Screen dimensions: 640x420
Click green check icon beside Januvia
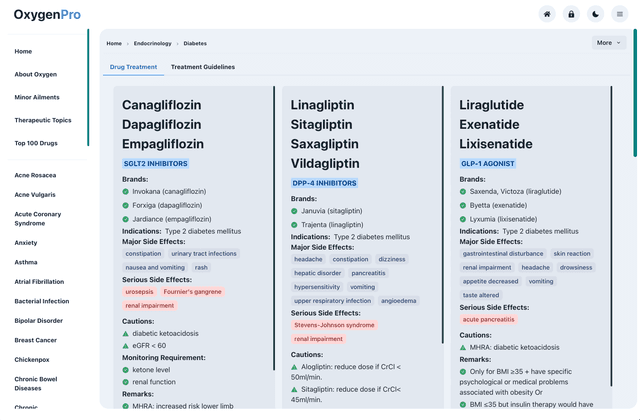point(294,211)
